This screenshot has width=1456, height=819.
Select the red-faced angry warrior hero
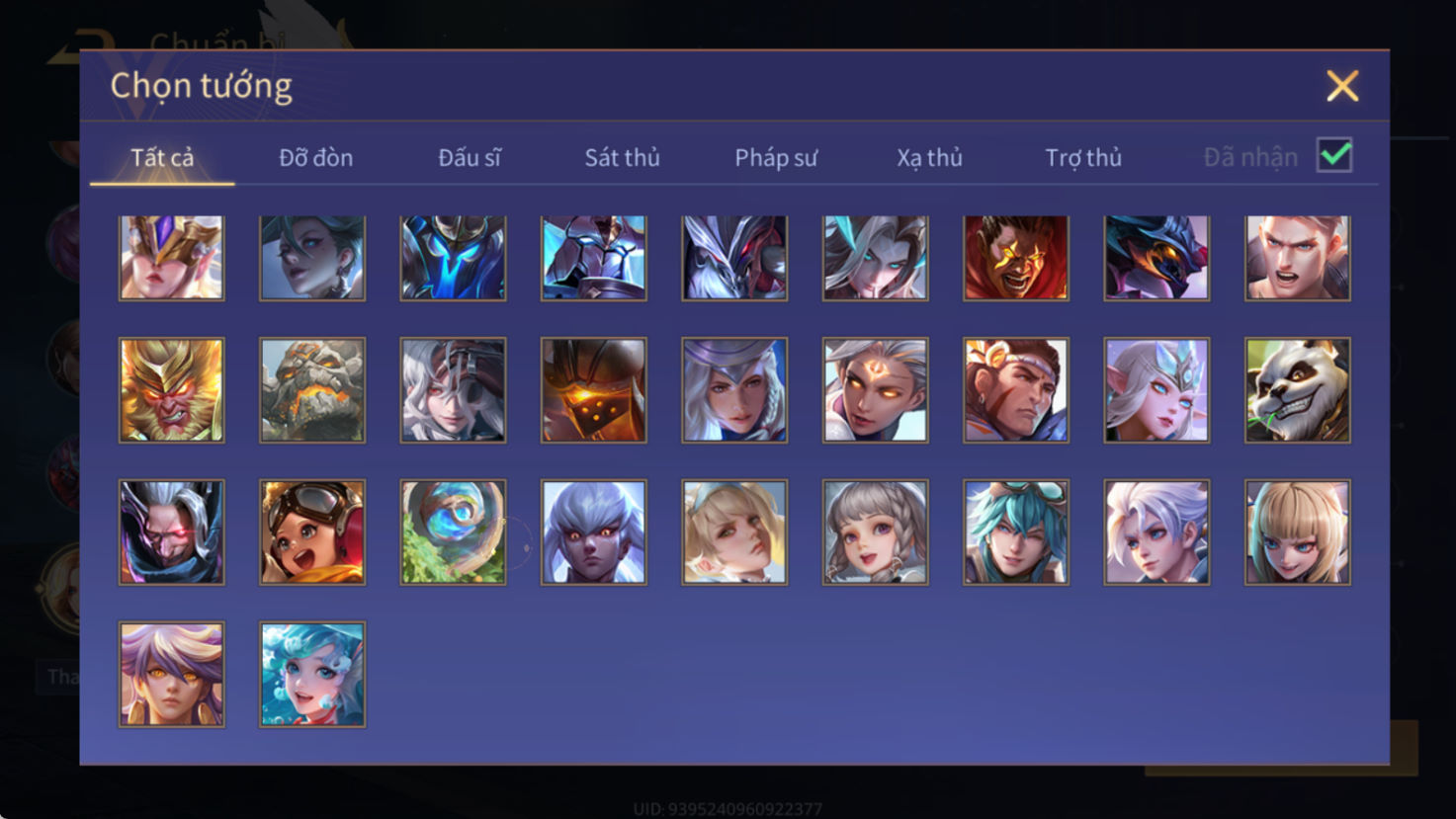[1016, 258]
